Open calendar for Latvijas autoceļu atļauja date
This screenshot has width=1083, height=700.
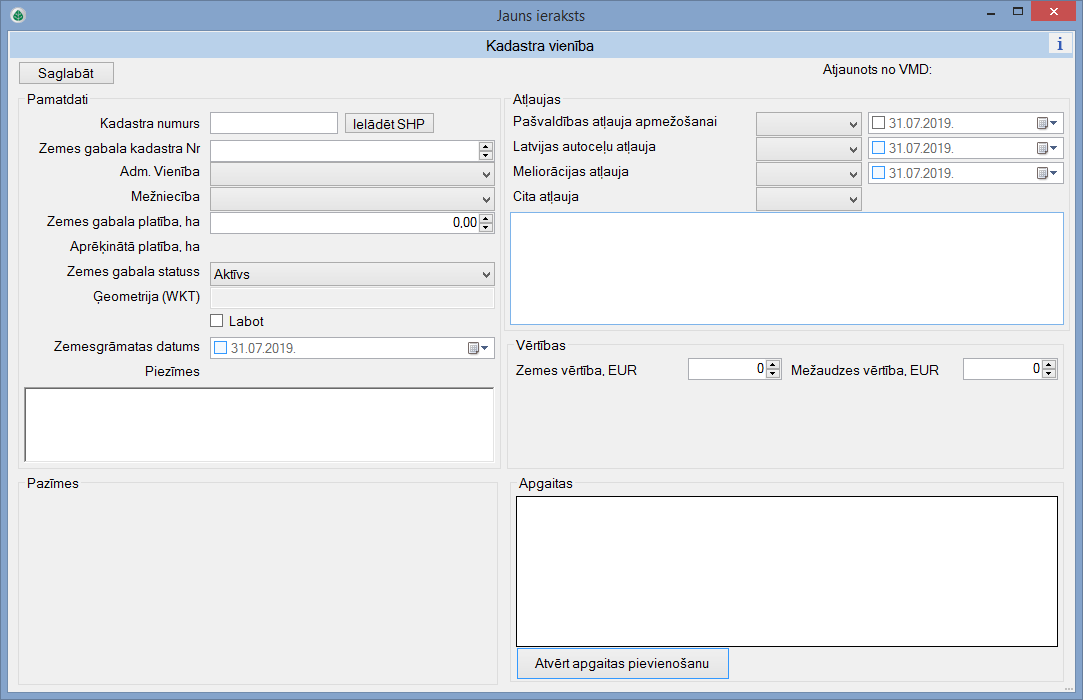click(x=1046, y=148)
